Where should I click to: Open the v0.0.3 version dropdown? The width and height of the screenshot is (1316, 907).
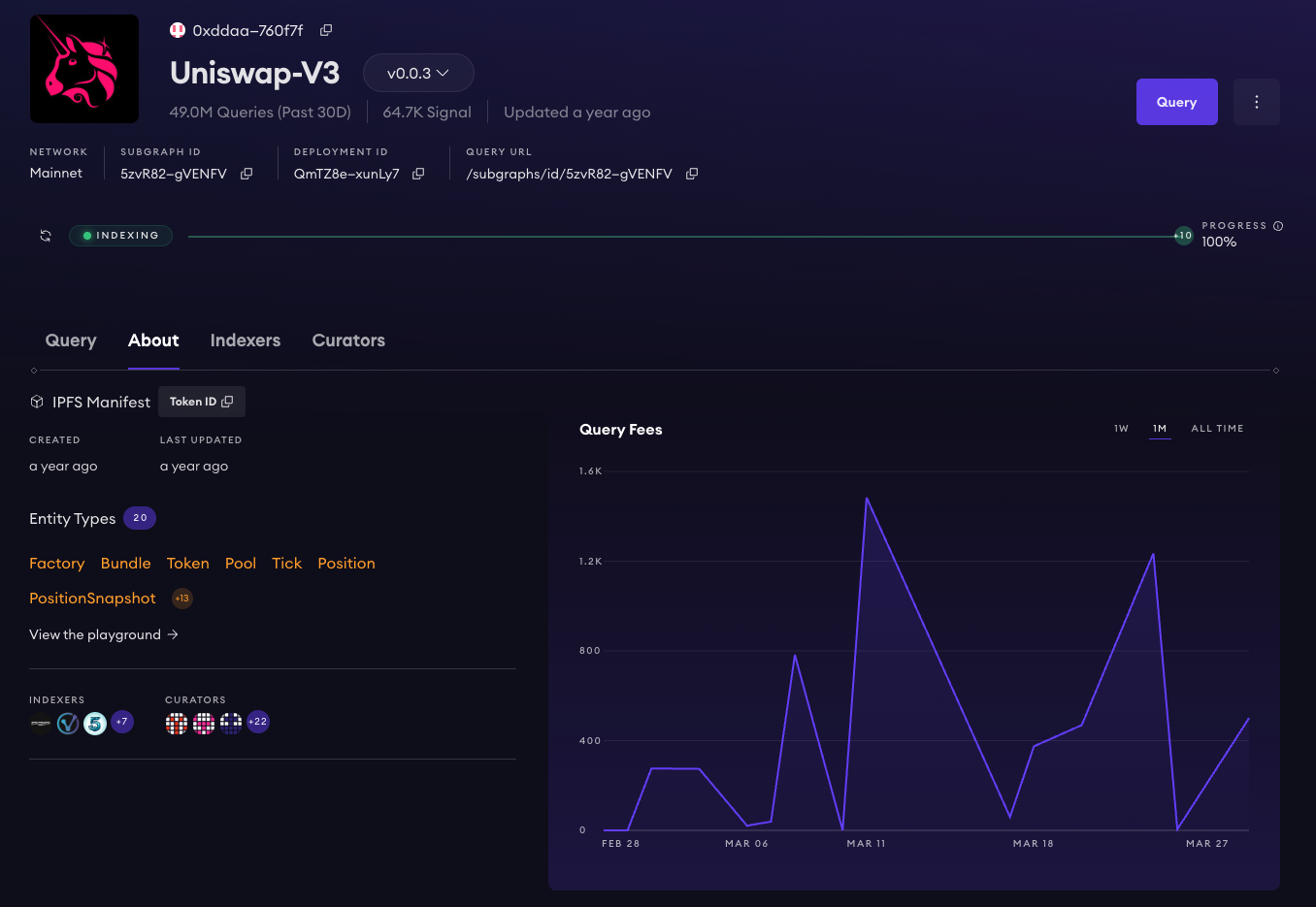(x=418, y=73)
